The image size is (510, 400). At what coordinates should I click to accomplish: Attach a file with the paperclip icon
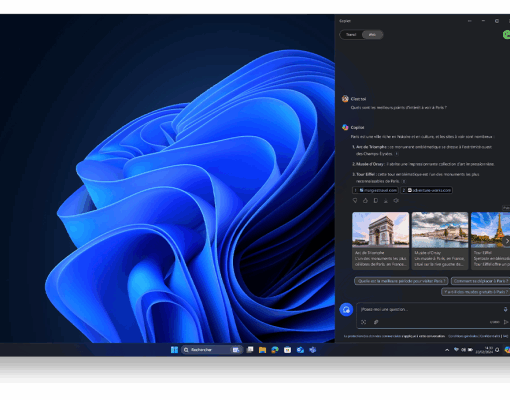[x=376, y=322]
